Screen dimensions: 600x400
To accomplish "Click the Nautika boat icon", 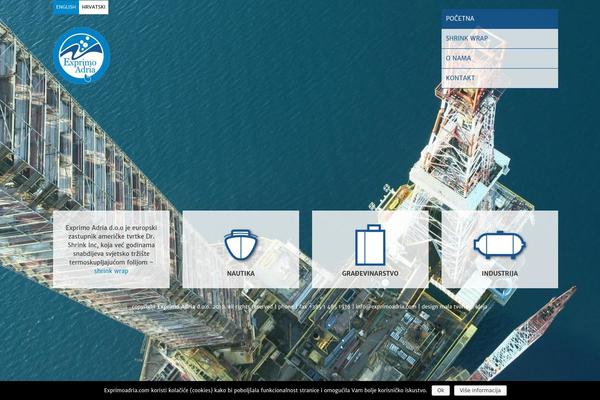I will click(x=241, y=245).
